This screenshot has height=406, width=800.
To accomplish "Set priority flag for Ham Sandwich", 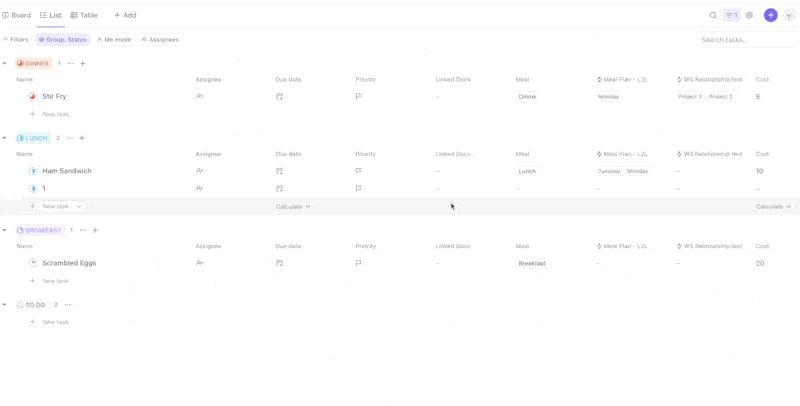I will [x=359, y=171].
